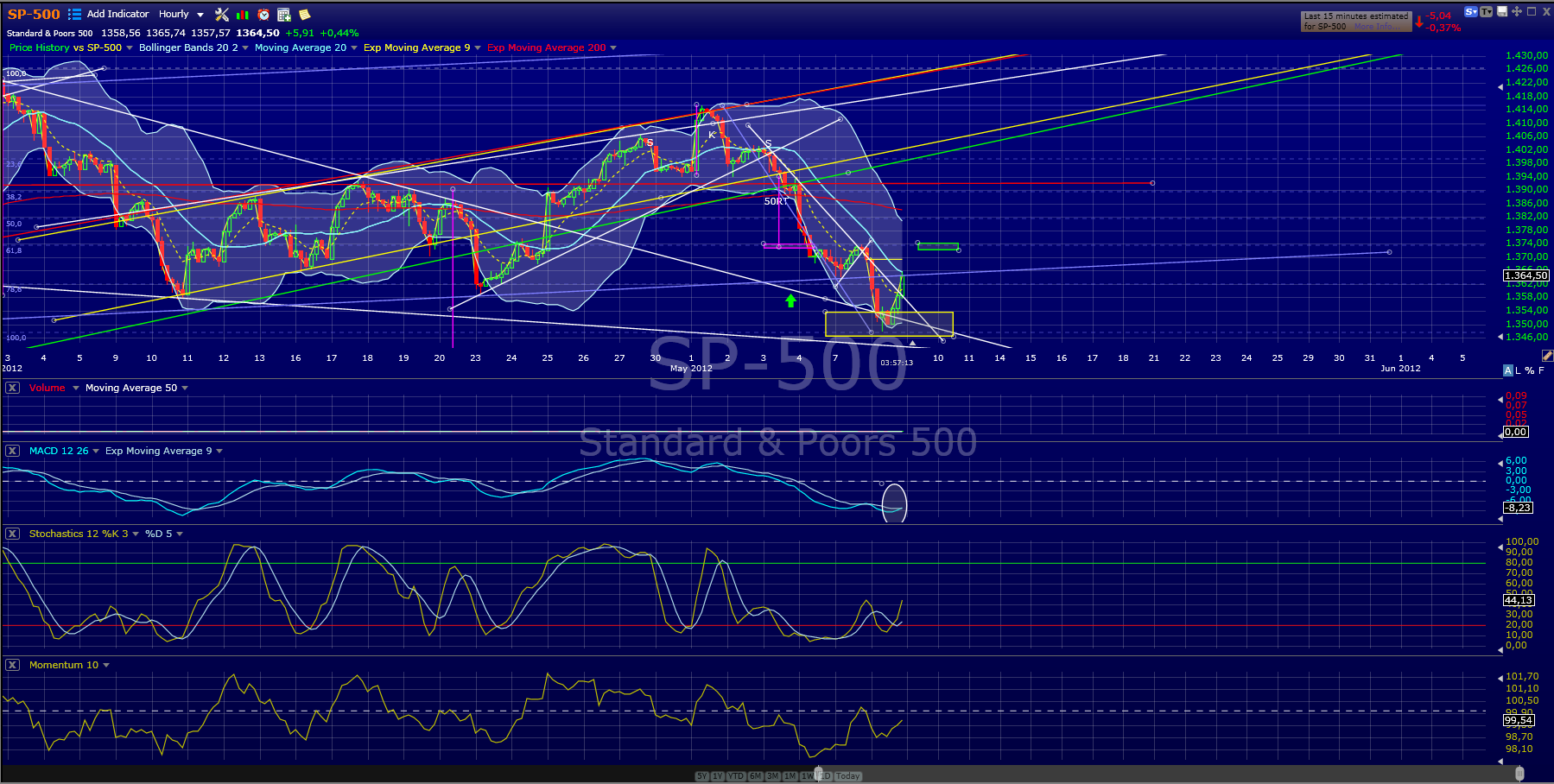The width and height of the screenshot is (1554, 784).
Task: Click the Price History vs SP-500 label
Action: pyautogui.click(x=66, y=47)
